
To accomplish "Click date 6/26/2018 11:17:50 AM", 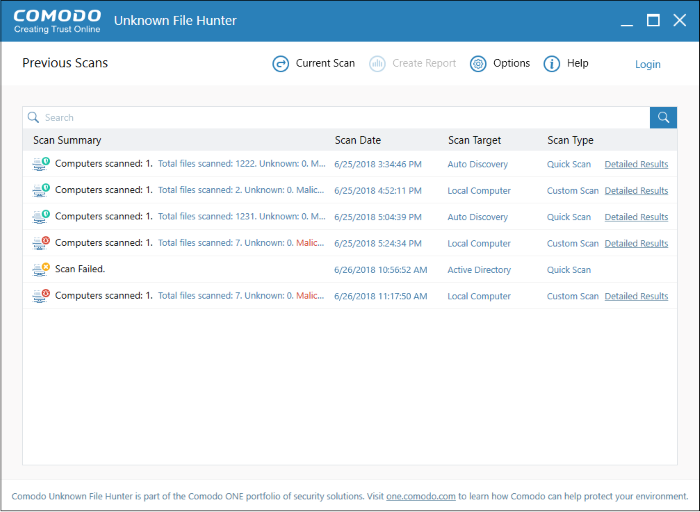I will (381, 296).
